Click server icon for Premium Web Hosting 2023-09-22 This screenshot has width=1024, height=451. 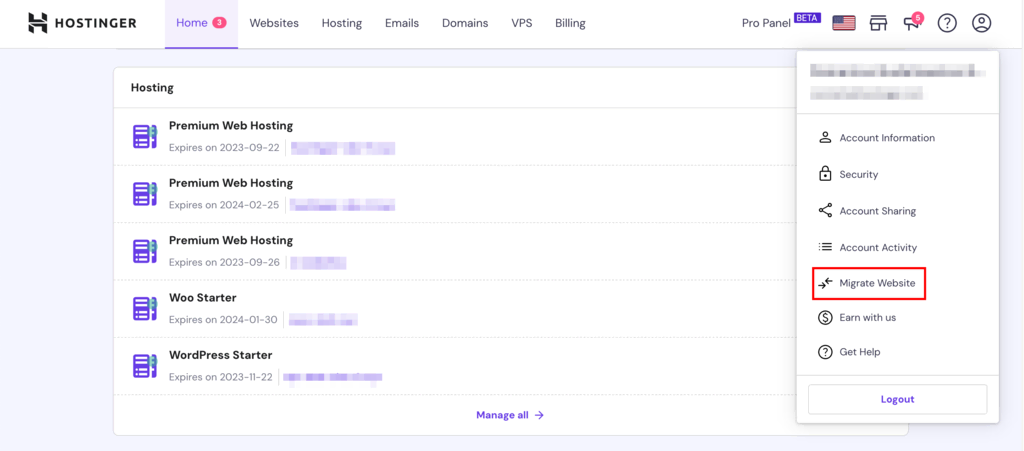[145, 136]
